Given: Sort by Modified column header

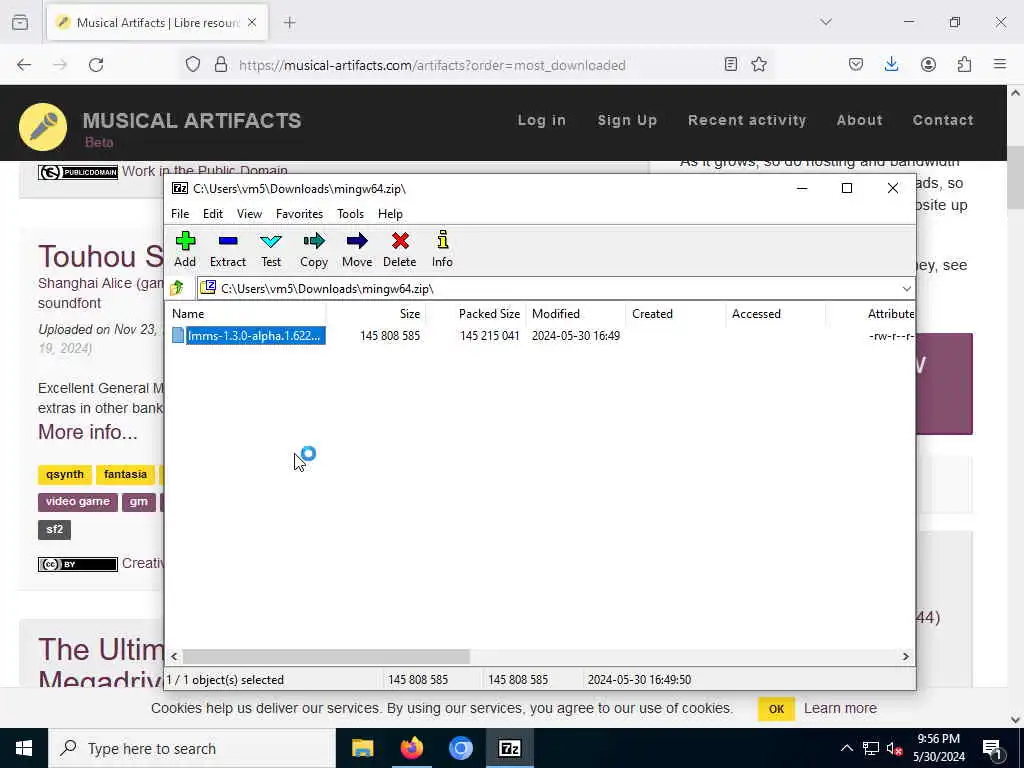Looking at the screenshot, I should [x=575, y=313].
